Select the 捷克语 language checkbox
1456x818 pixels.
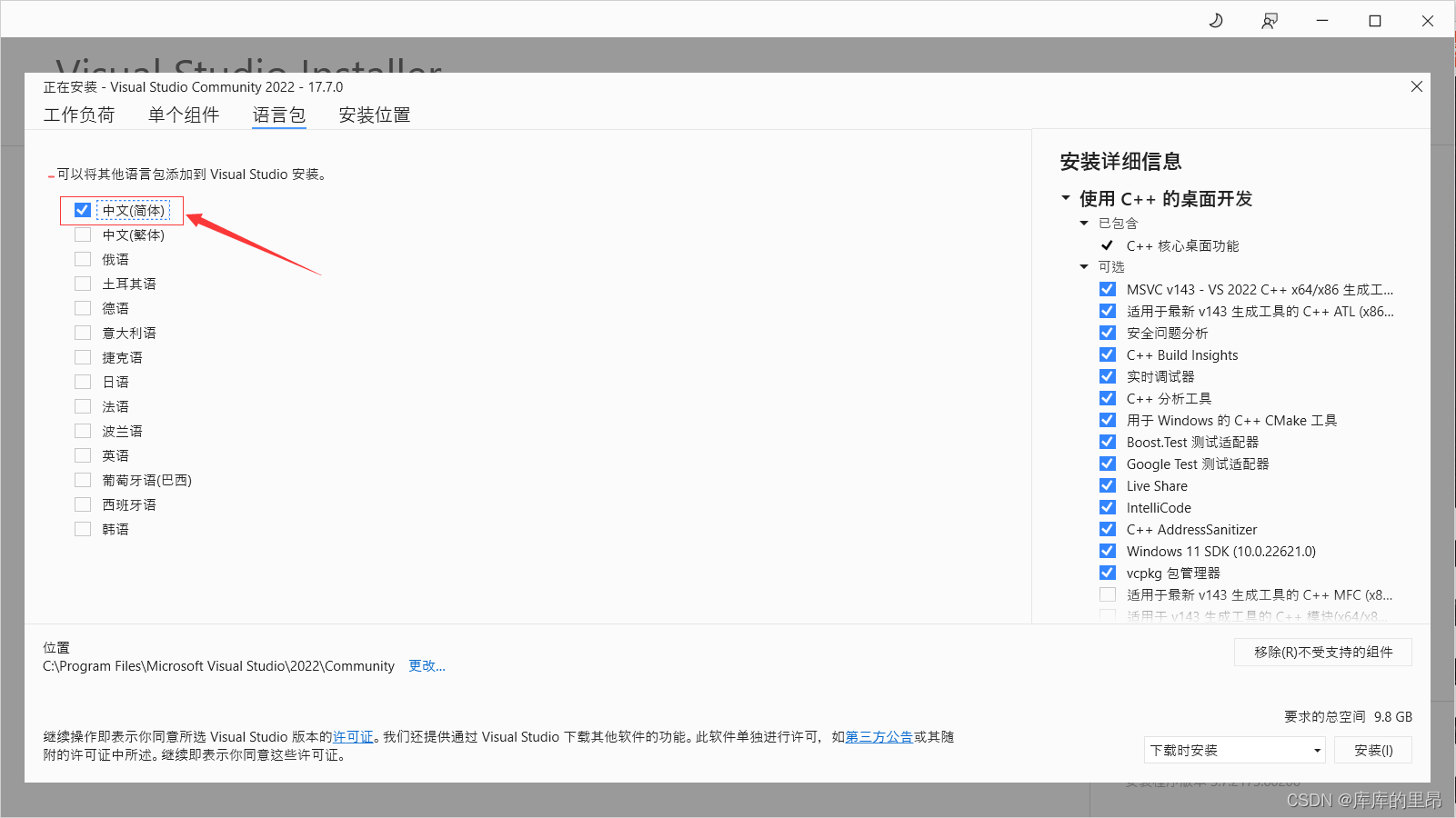[x=83, y=357]
